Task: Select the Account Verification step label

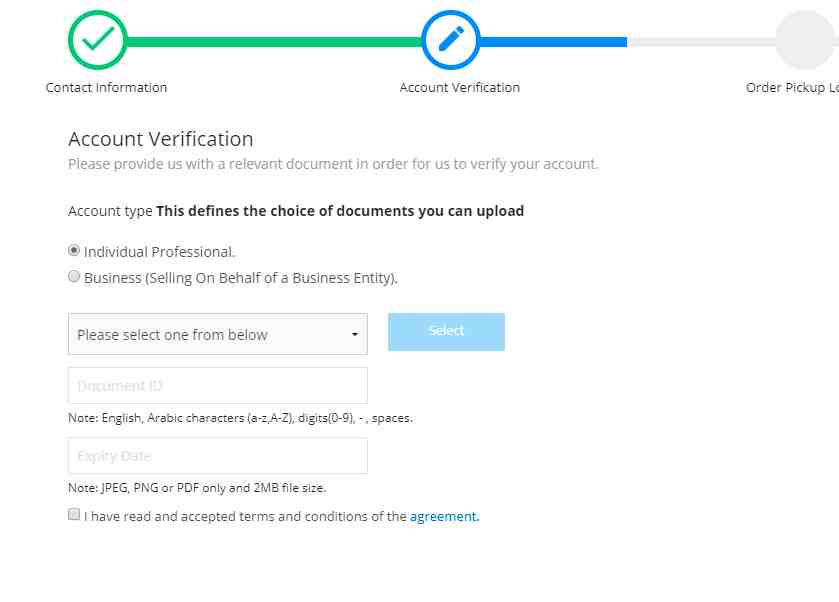Action: click(459, 87)
